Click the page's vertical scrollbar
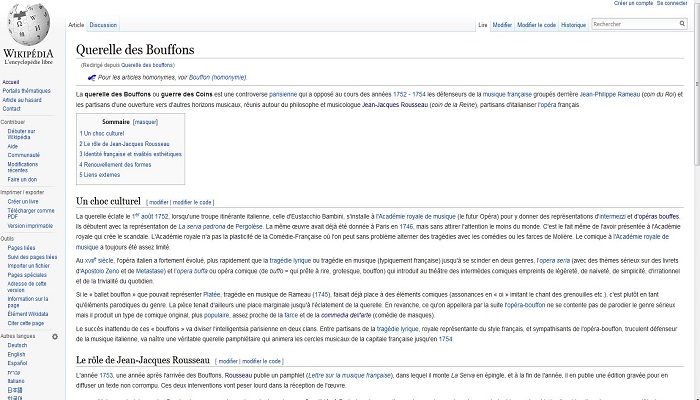This screenshot has height=400, width=700. [695, 200]
